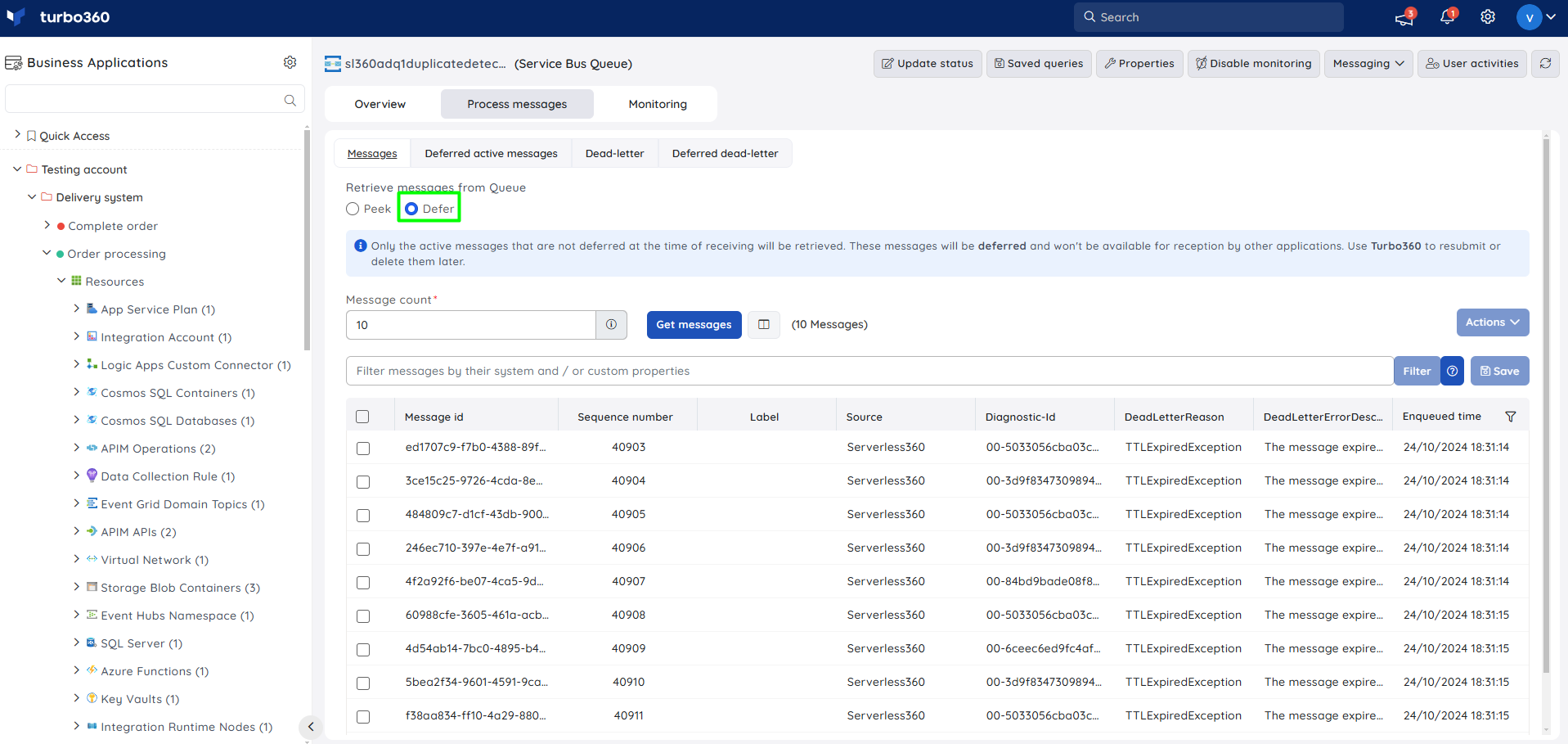Click the message count info icon
Image resolution: width=1568 pixels, height=744 pixels.
point(611,325)
